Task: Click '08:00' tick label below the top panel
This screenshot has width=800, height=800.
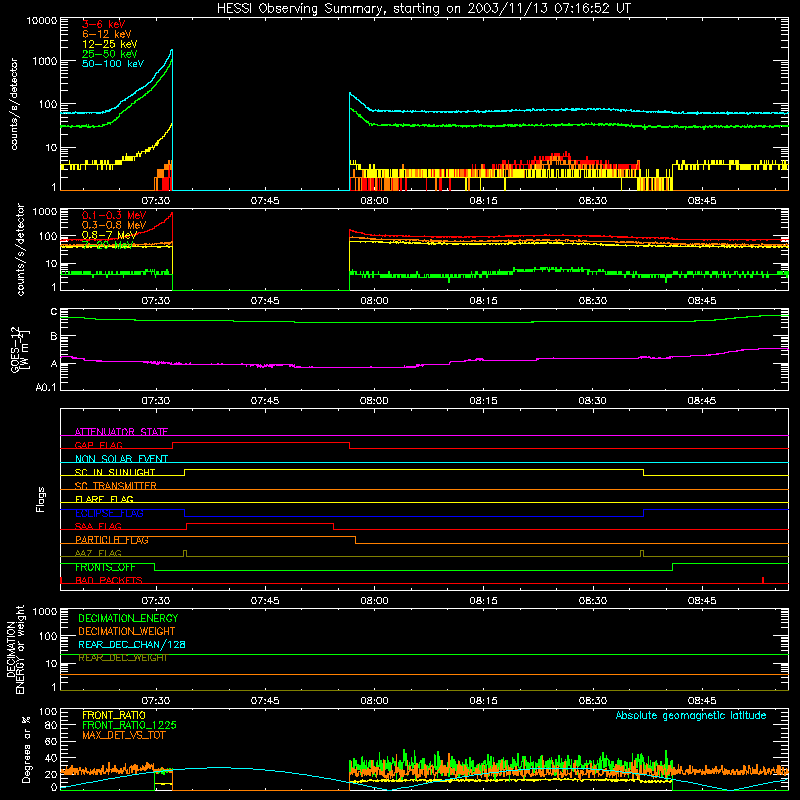Action: click(374, 201)
